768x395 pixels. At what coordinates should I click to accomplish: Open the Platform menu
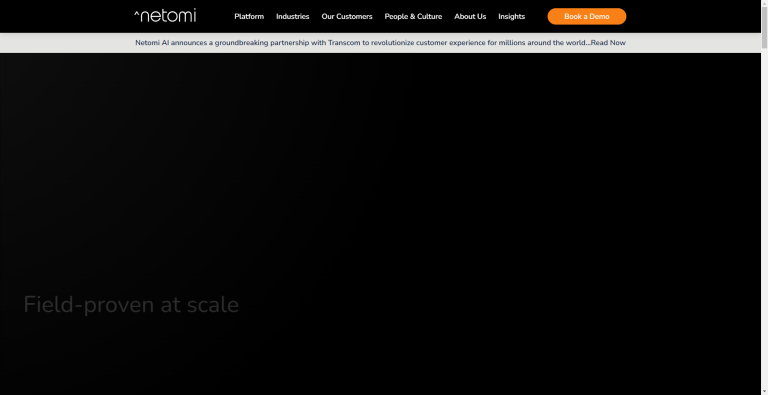click(x=249, y=16)
